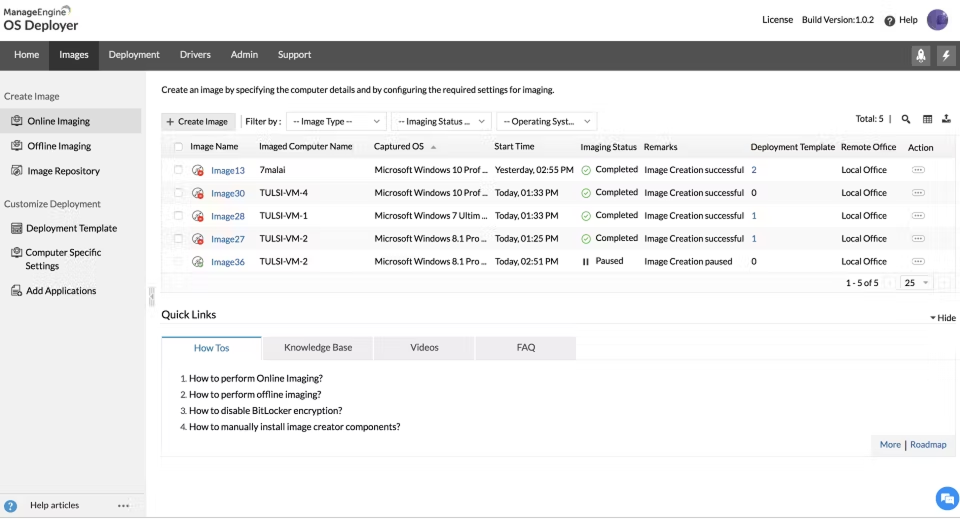Image resolution: width=960 pixels, height=519 pixels.
Task: Click the Help question mark icon
Action: [889, 21]
